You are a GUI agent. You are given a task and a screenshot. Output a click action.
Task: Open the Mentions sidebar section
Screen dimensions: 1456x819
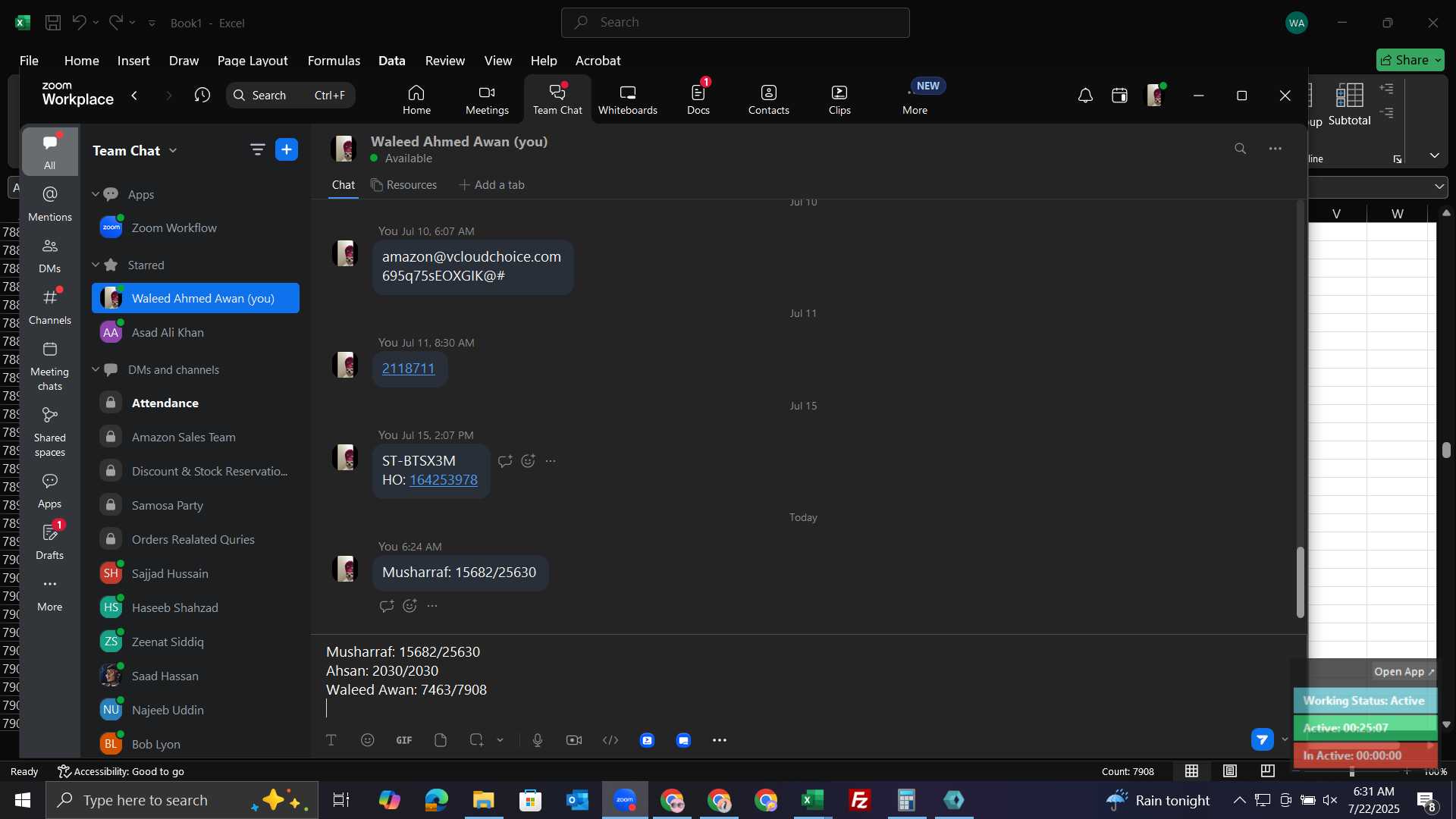click(x=50, y=204)
